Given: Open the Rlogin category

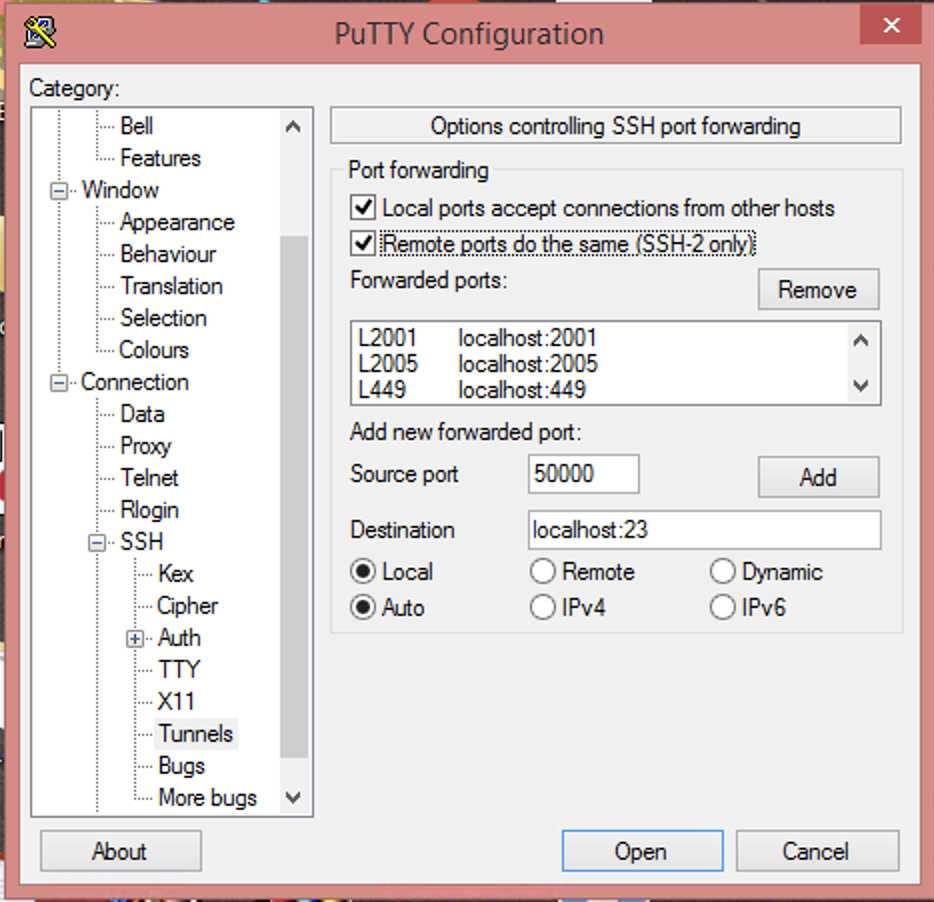Looking at the screenshot, I should [x=150, y=510].
